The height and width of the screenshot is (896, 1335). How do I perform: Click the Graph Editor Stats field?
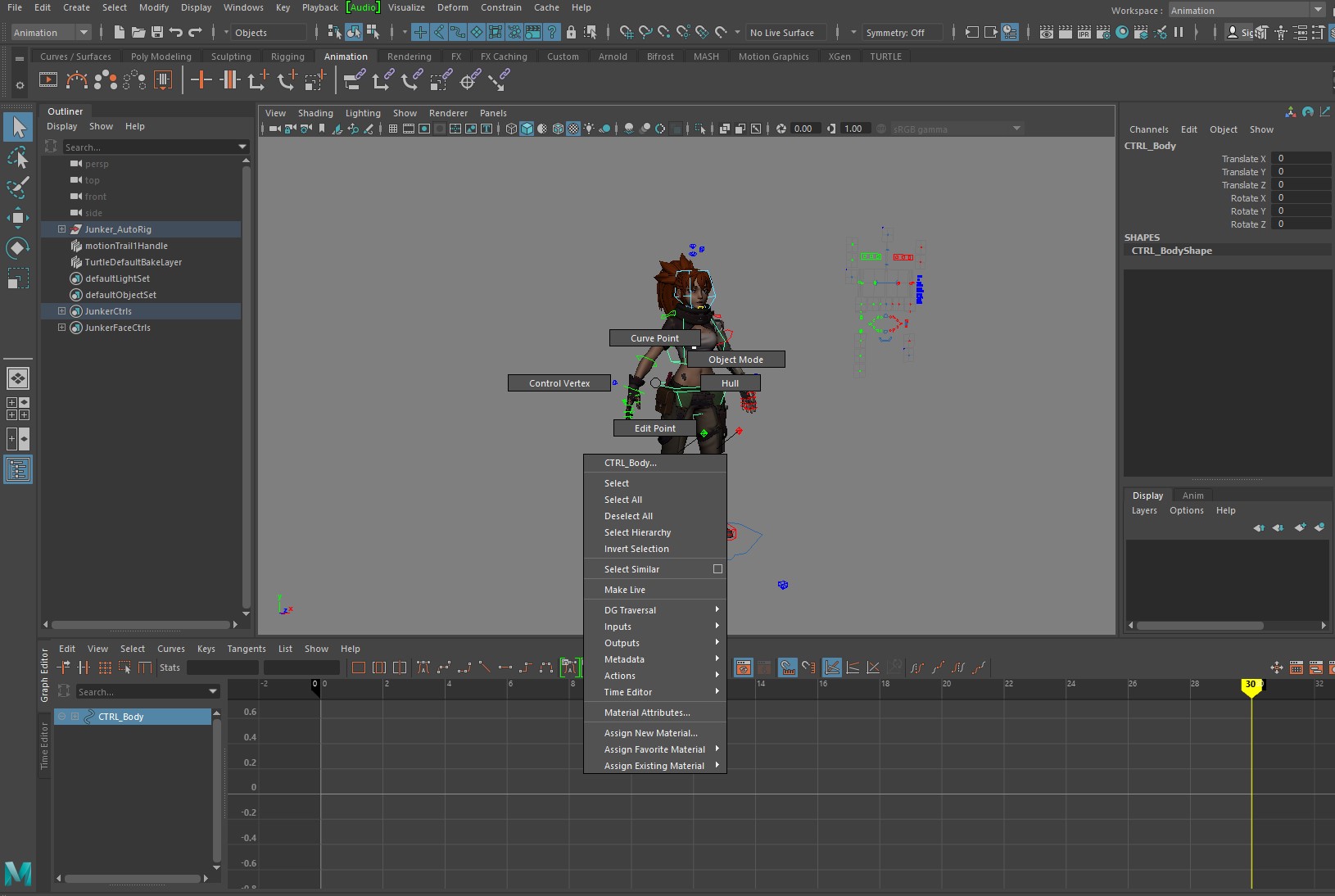[x=222, y=667]
